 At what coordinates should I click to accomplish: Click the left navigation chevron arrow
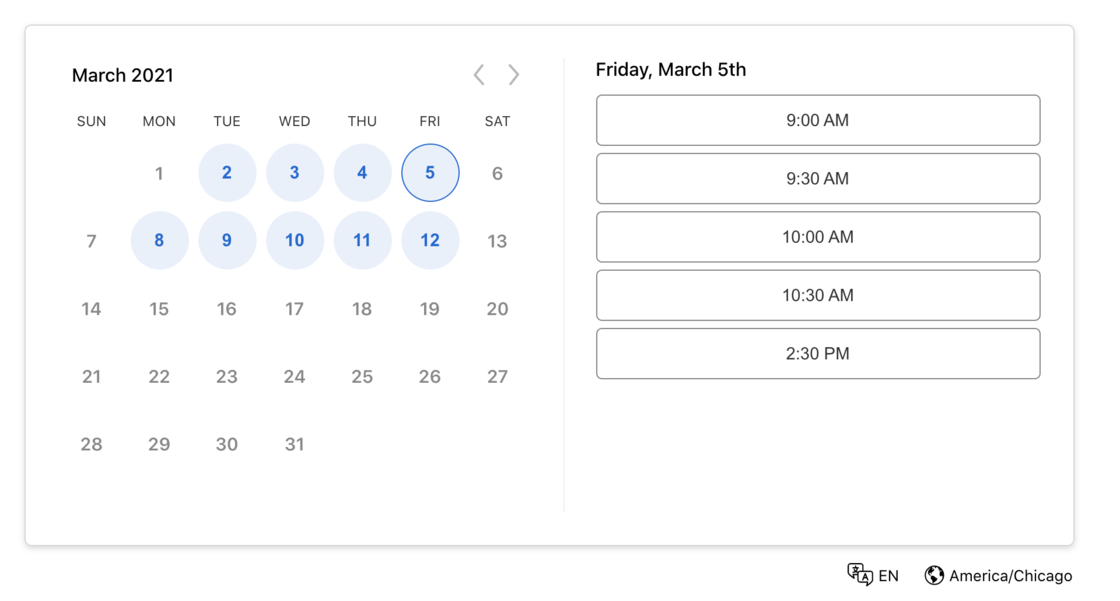coord(478,74)
